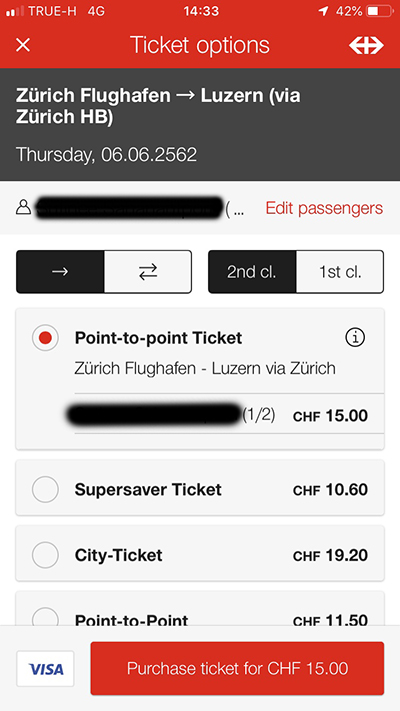Tap the cellular signal bars icon
The image size is (400, 711).
15,11
